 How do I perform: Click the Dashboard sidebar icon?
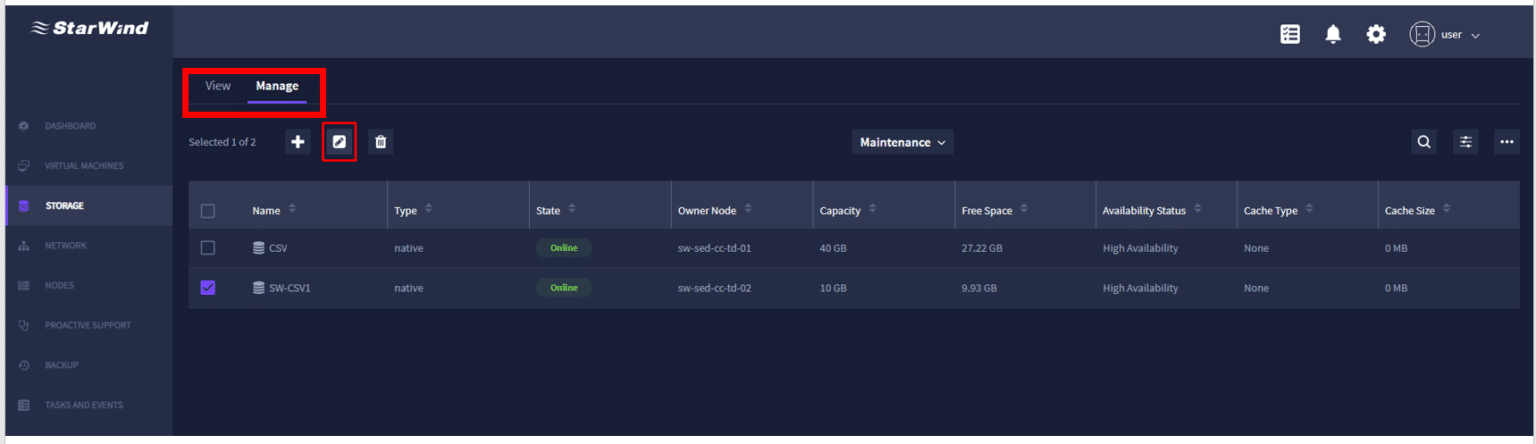click(24, 126)
